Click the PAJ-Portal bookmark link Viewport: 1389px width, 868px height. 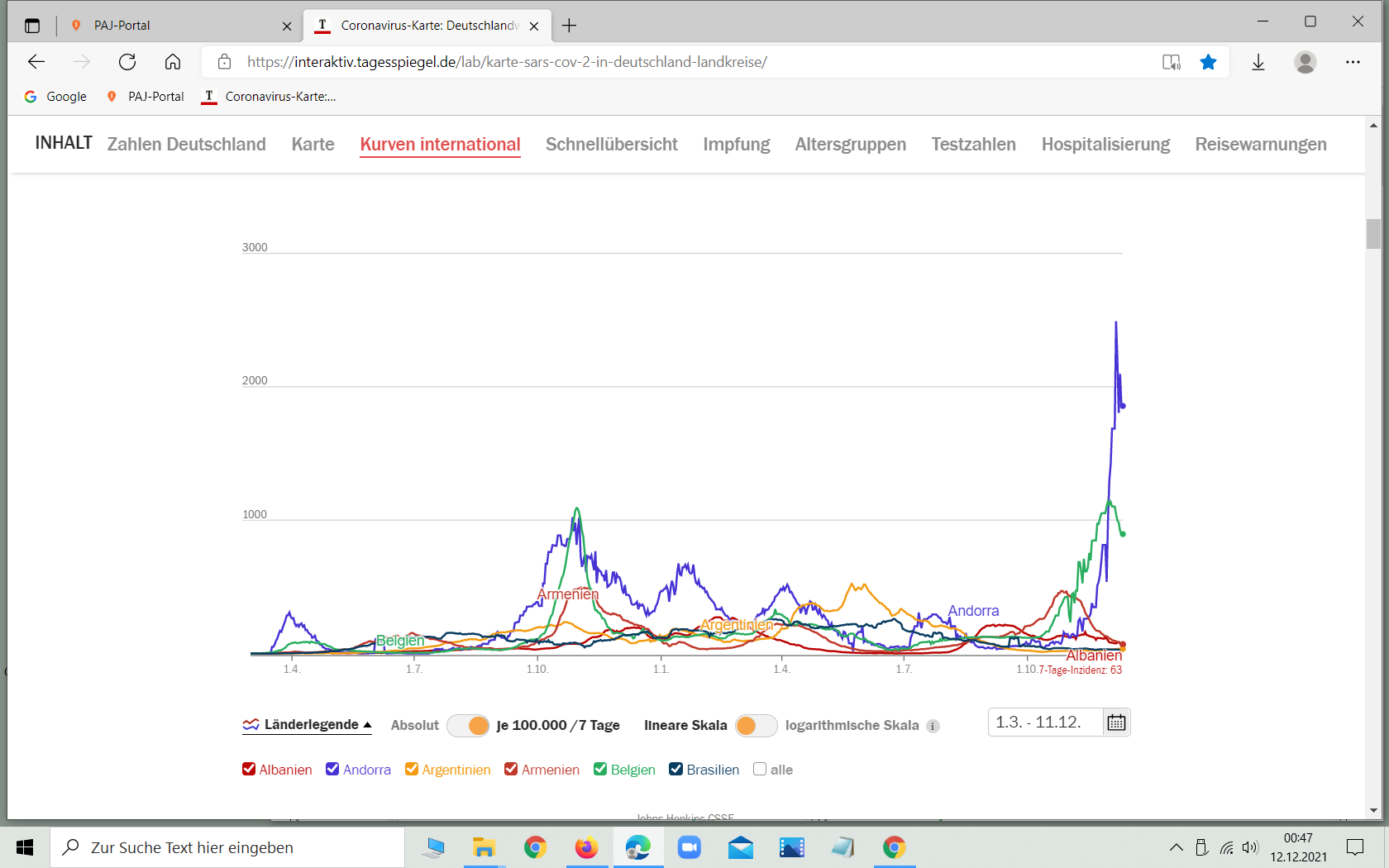pos(146,97)
